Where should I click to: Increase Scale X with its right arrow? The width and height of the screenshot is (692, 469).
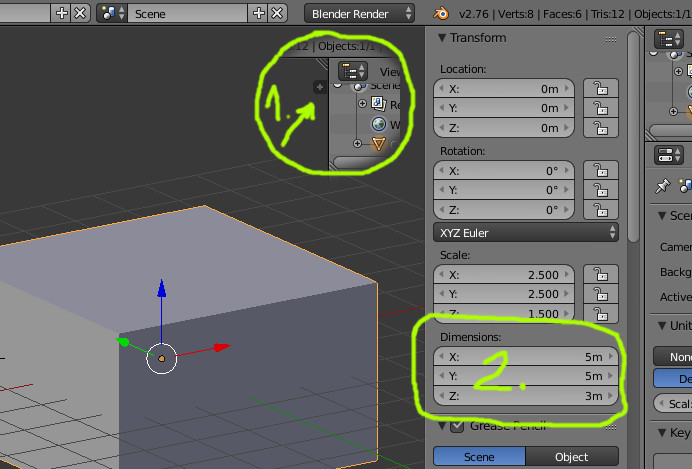tap(567, 275)
